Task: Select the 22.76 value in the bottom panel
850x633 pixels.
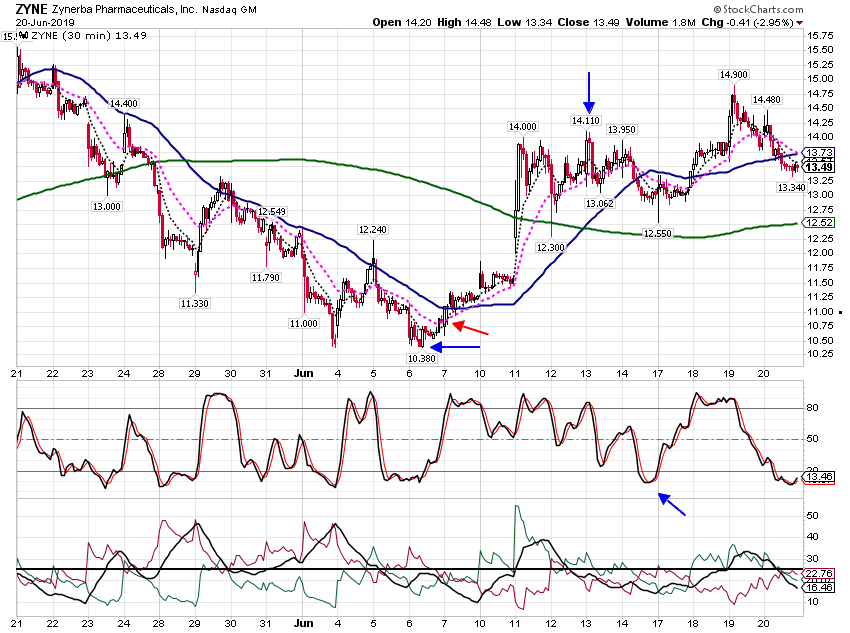Action: tap(820, 573)
